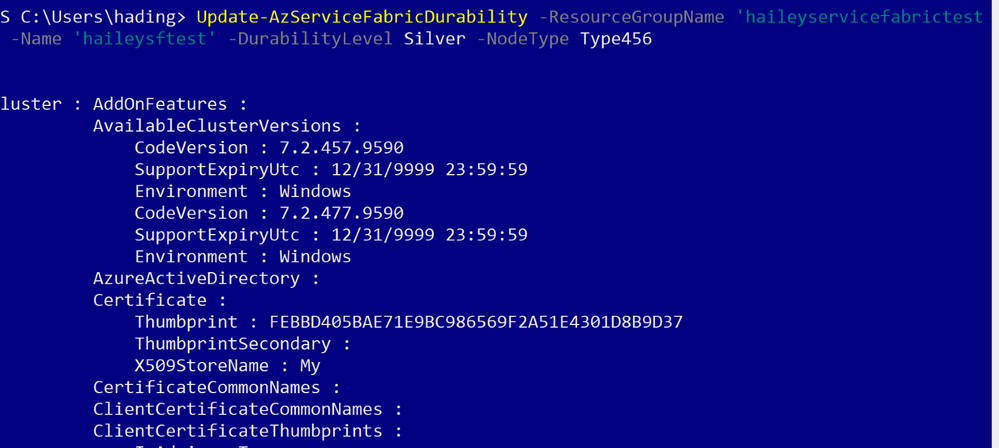Click the AvailableClusterVersions heading
Viewport: 999px width, 448px height.
tap(227, 126)
